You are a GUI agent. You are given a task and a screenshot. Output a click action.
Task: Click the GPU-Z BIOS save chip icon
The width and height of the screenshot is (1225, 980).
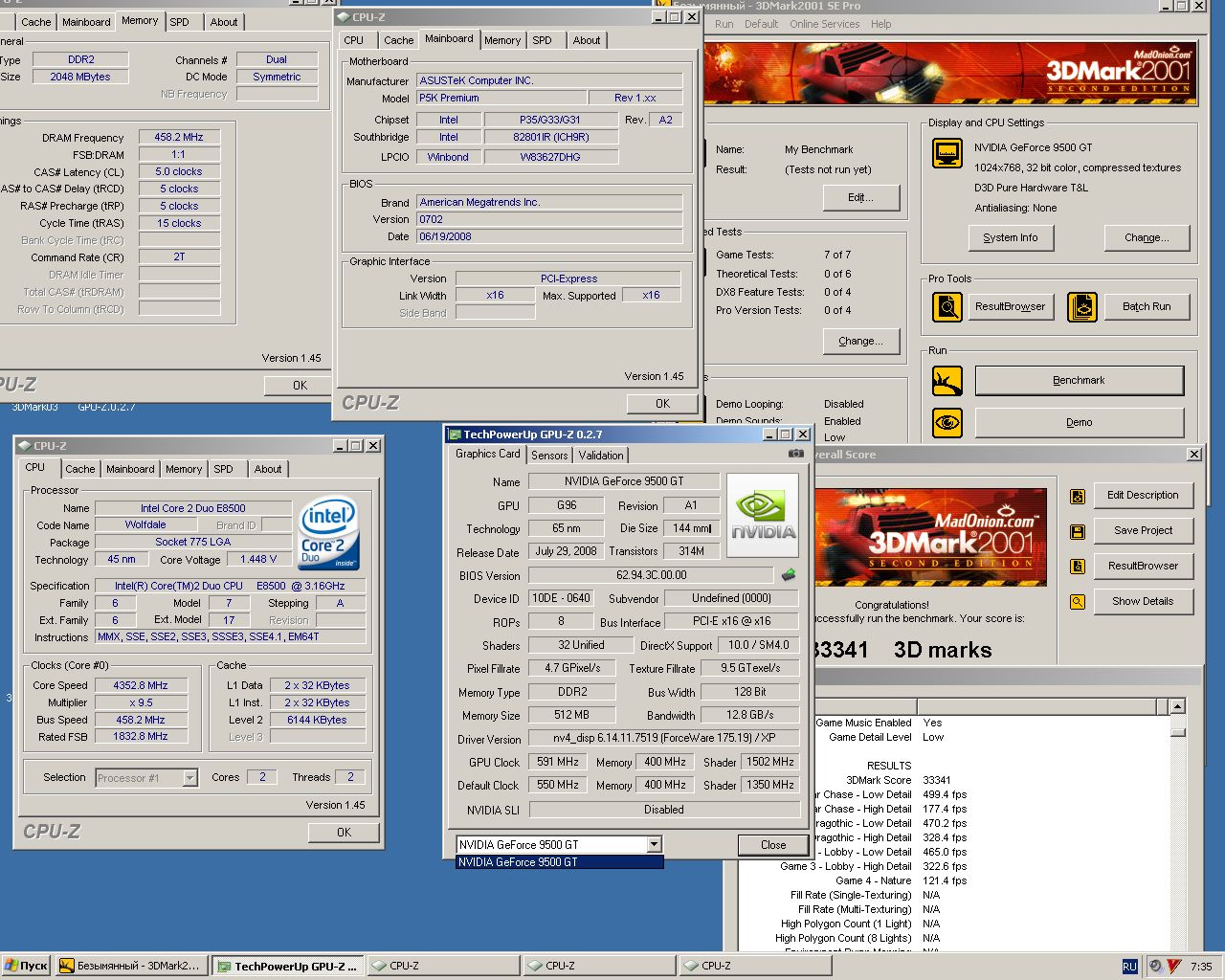789,575
